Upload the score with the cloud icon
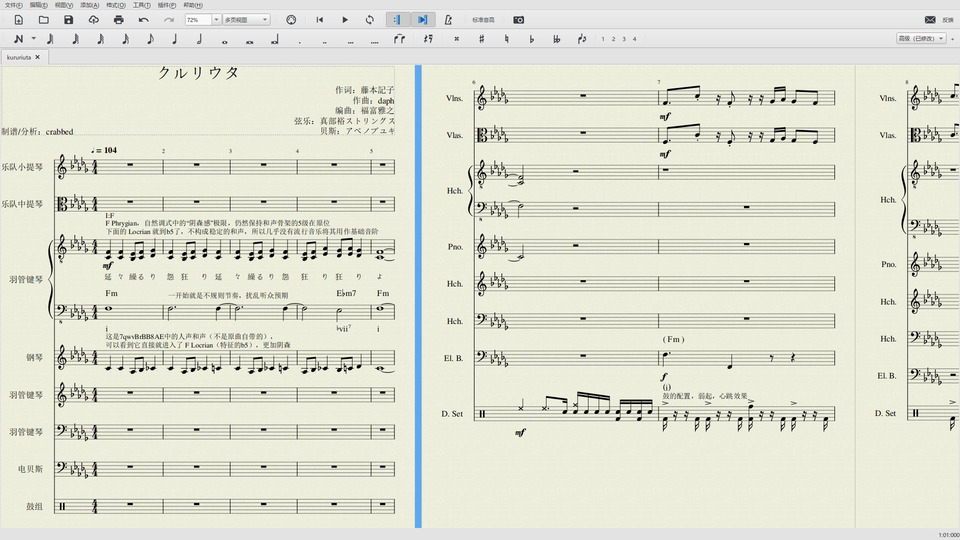960x540 pixels. [94, 20]
